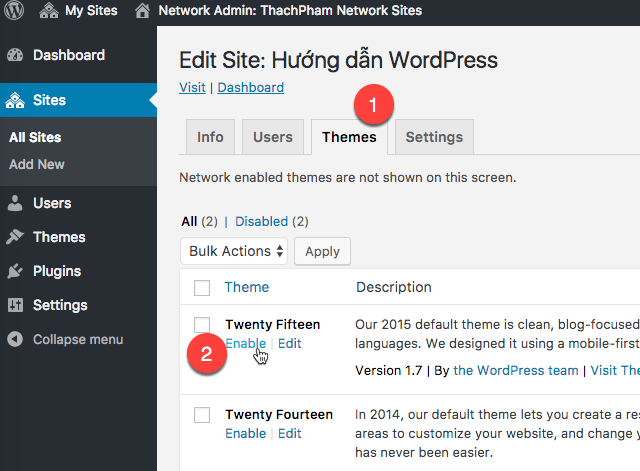
Task: Click the Edit Site page heading
Action: click(x=338, y=60)
